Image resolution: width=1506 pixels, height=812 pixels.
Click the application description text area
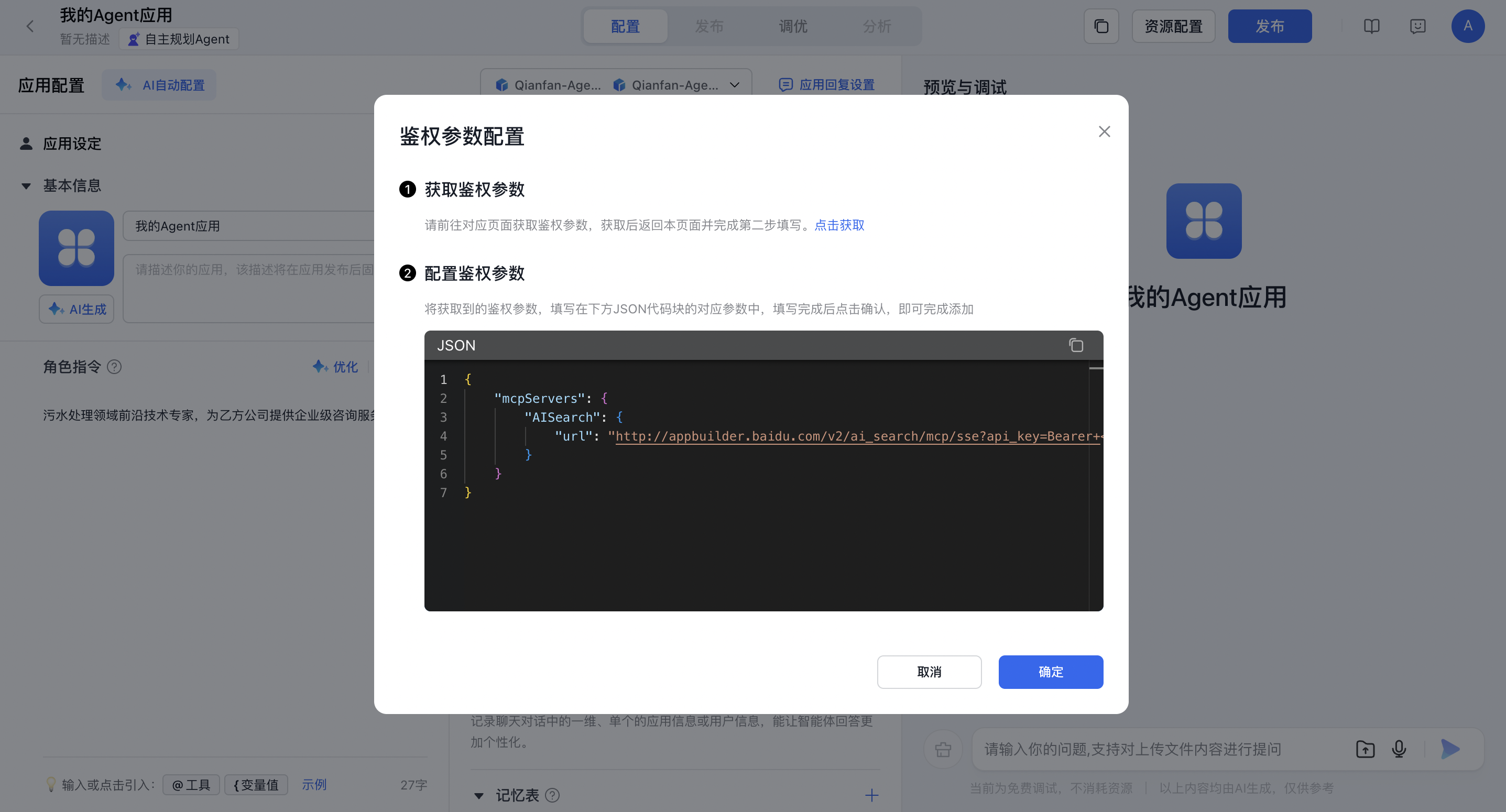pyautogui.click(x=248, y=288)
